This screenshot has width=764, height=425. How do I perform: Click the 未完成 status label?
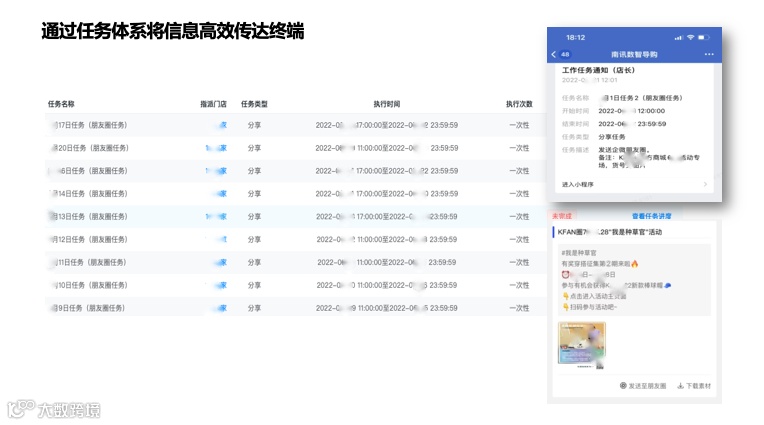(562, 216)
